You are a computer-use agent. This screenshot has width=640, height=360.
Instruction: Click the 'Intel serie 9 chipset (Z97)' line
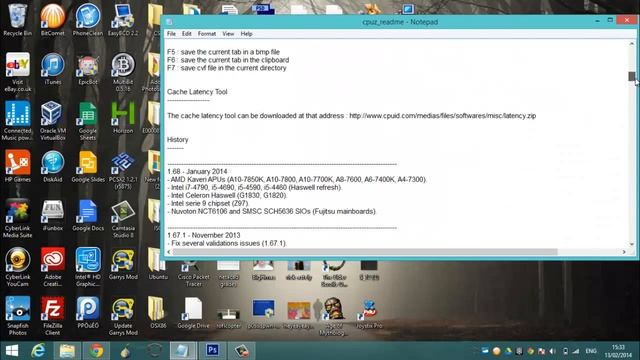(208, 203)
